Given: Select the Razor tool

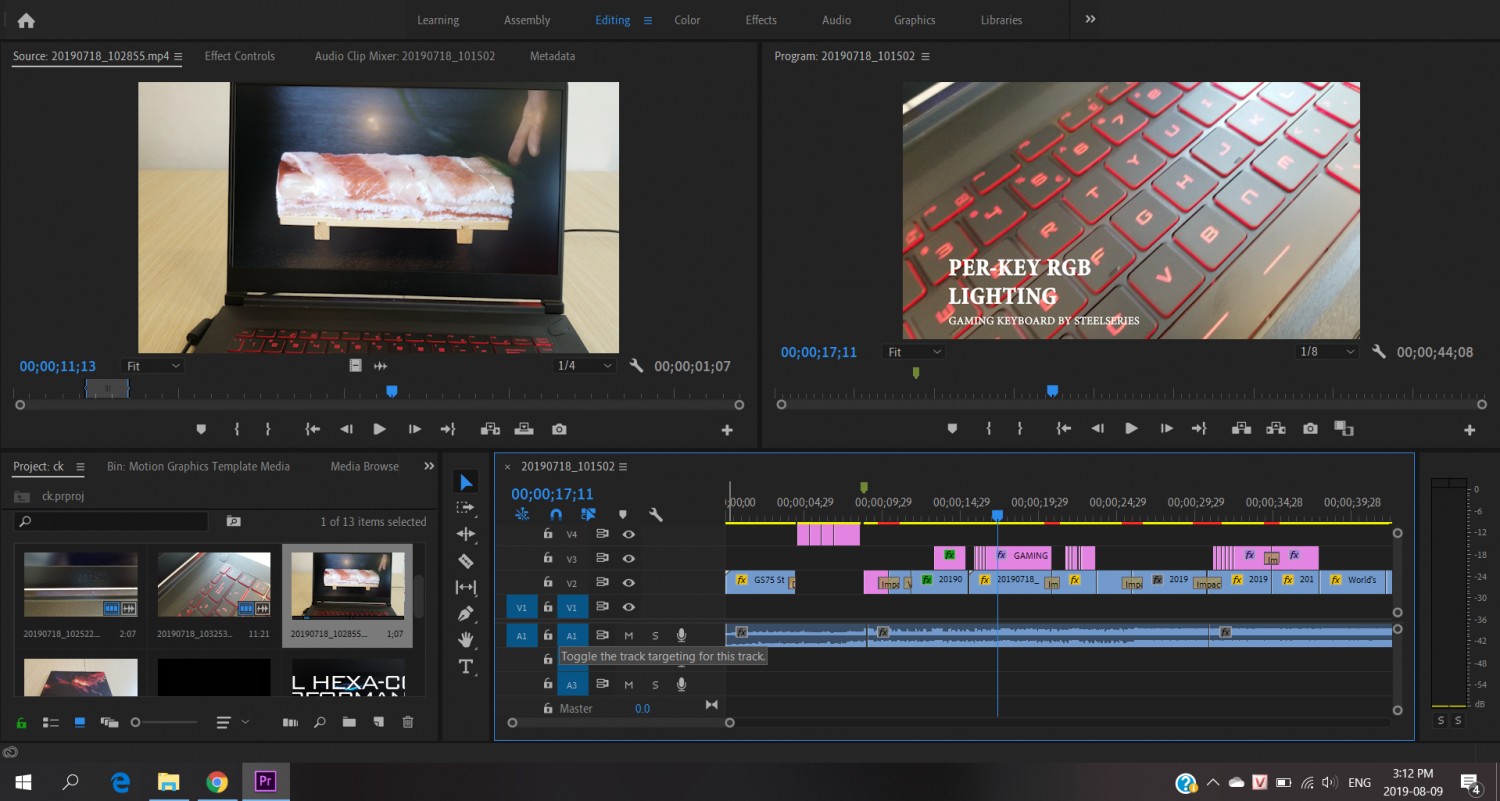Looking at the screenshot, I should 465,561.
